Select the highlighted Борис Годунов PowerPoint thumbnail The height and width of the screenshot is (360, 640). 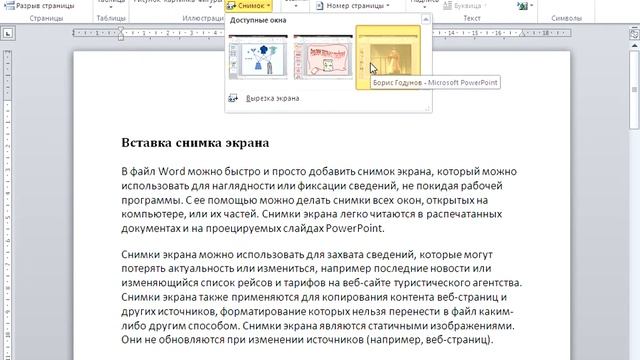click(388, 57)
